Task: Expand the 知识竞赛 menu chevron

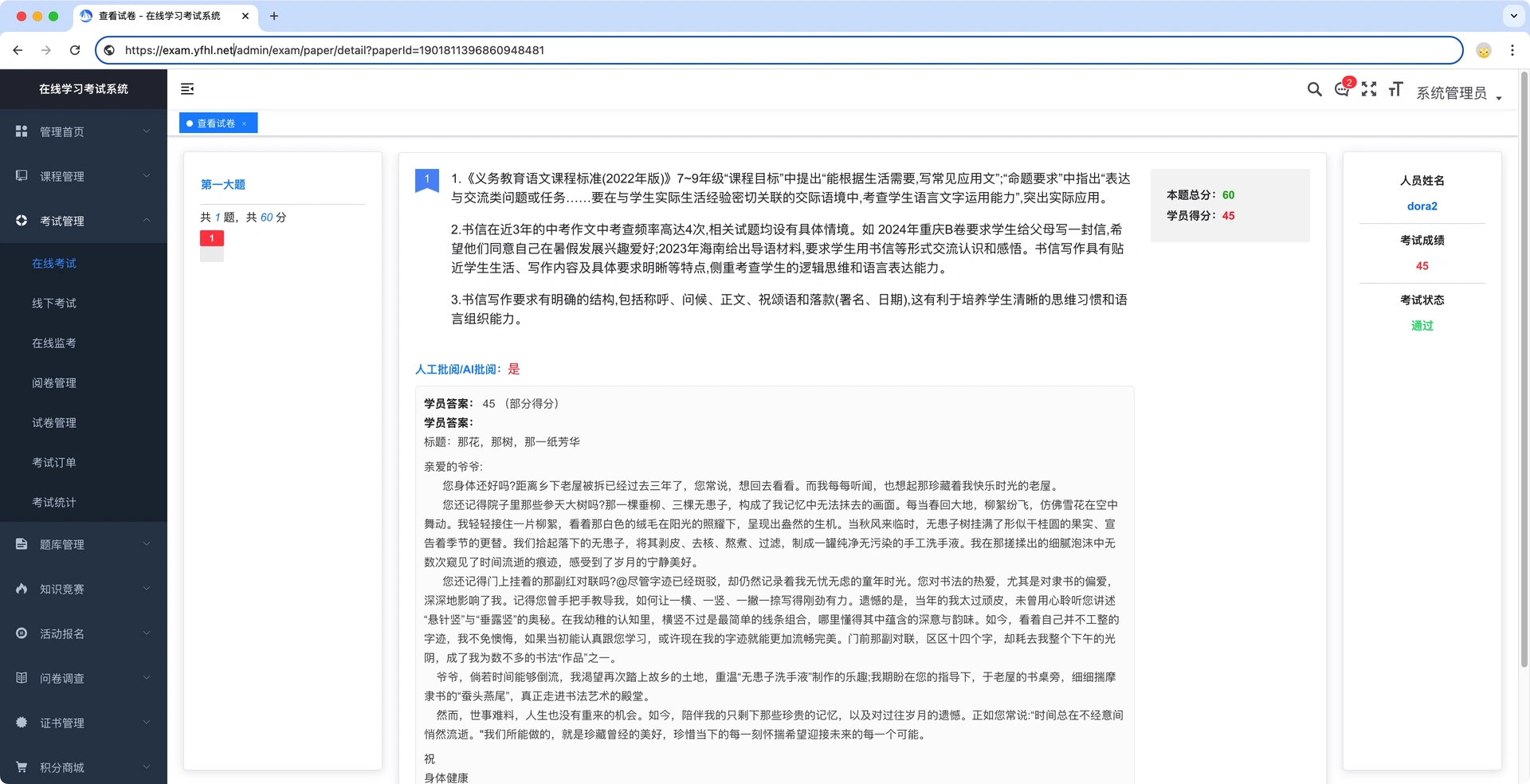Action: pos(147,589)
